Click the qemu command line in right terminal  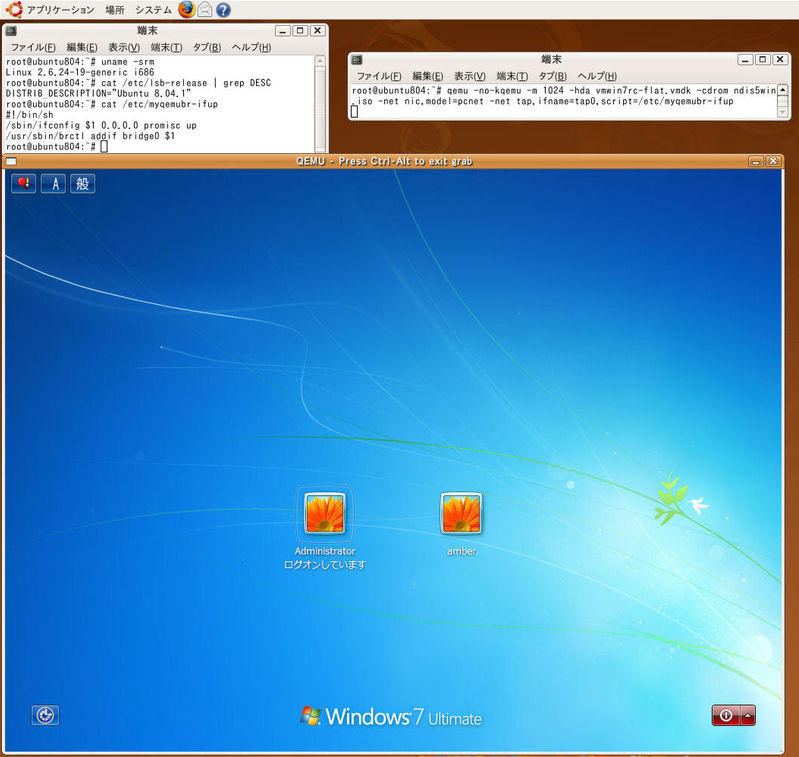(564, 96)
